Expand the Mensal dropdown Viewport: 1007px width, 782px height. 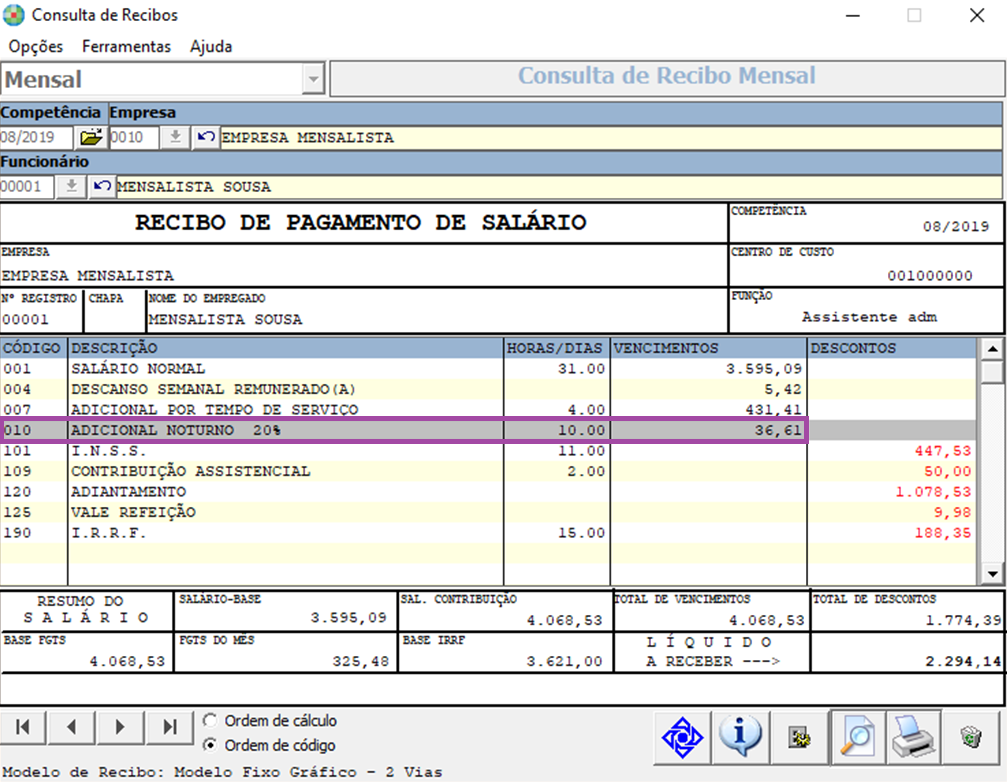pyautogui.click(x=313, y=80)
